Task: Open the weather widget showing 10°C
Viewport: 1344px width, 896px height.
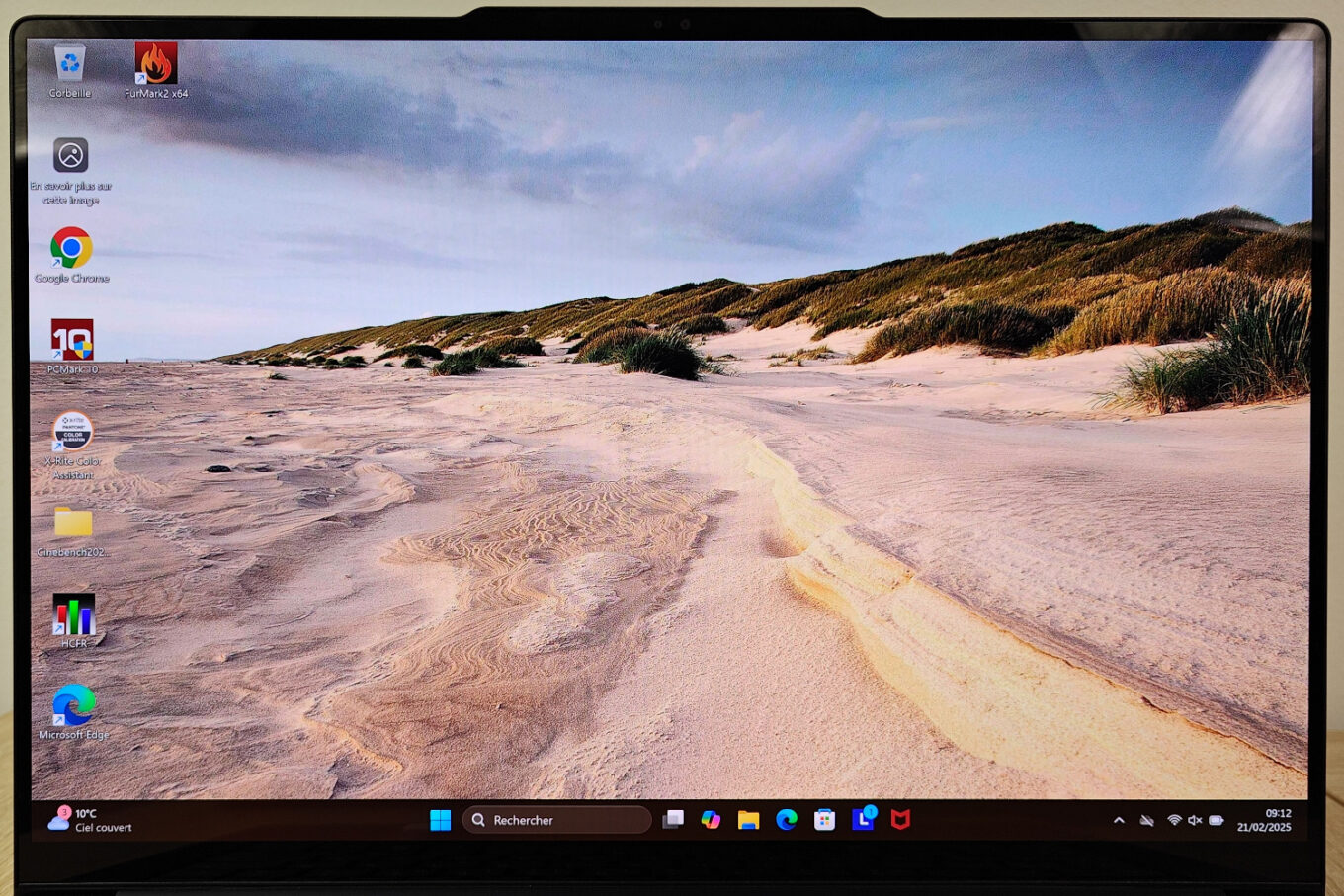Action: point(89,820)
